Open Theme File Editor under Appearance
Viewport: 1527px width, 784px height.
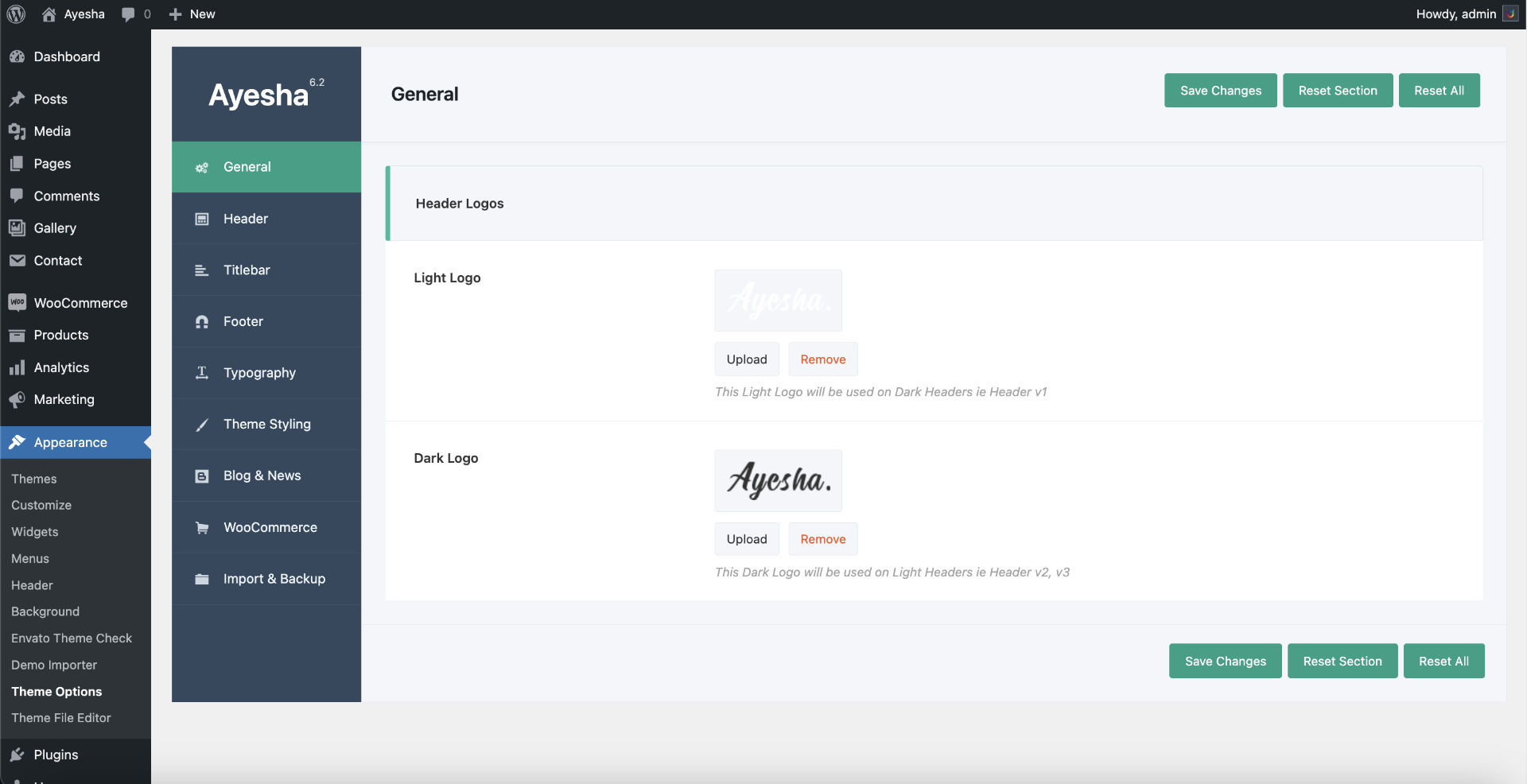point(60,717)
